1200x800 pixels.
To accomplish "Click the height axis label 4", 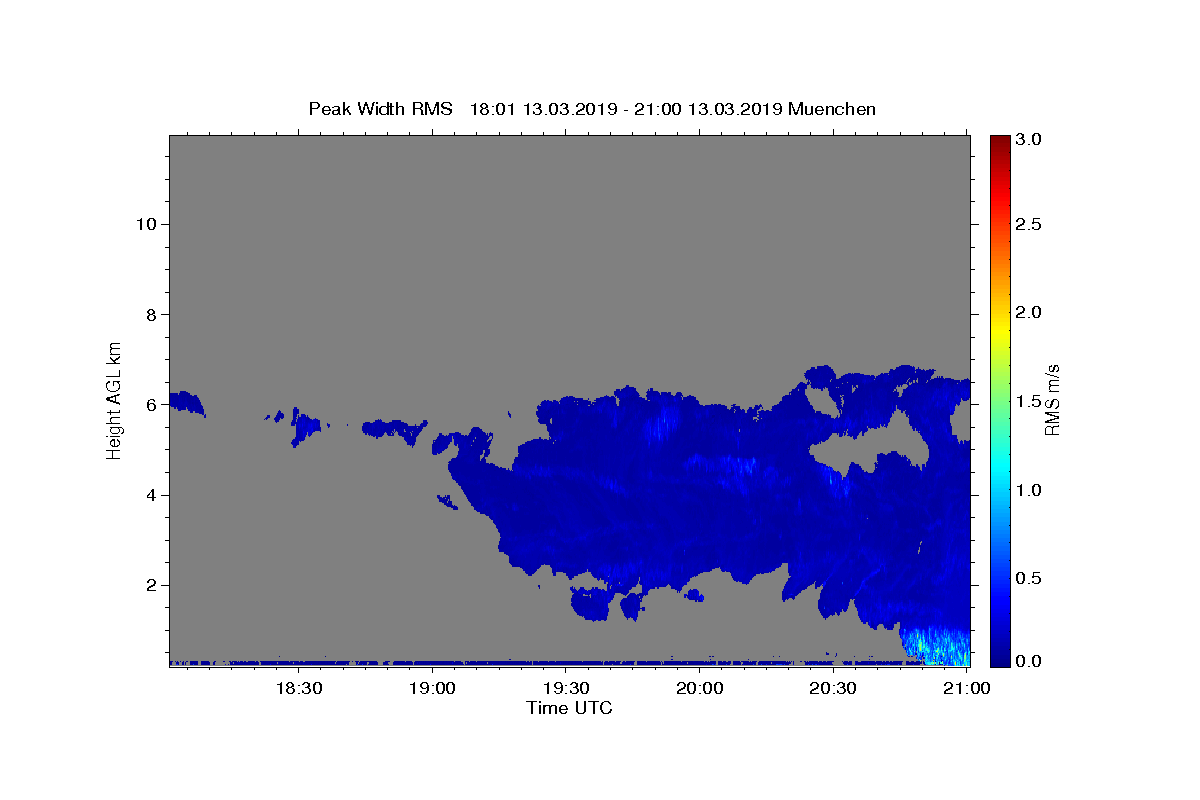I will tap(151, 495).
